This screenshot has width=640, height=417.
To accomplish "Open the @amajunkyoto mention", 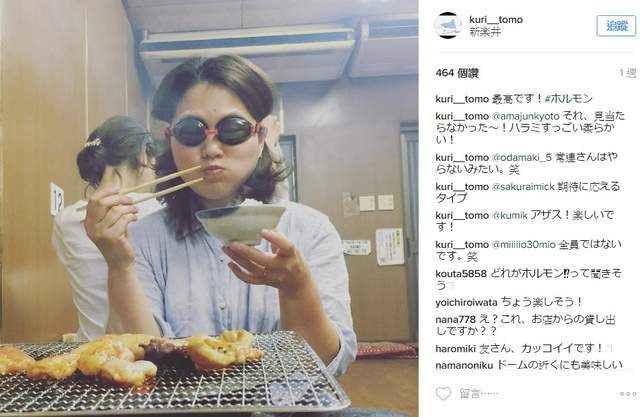I will click(x=525, y=116).
